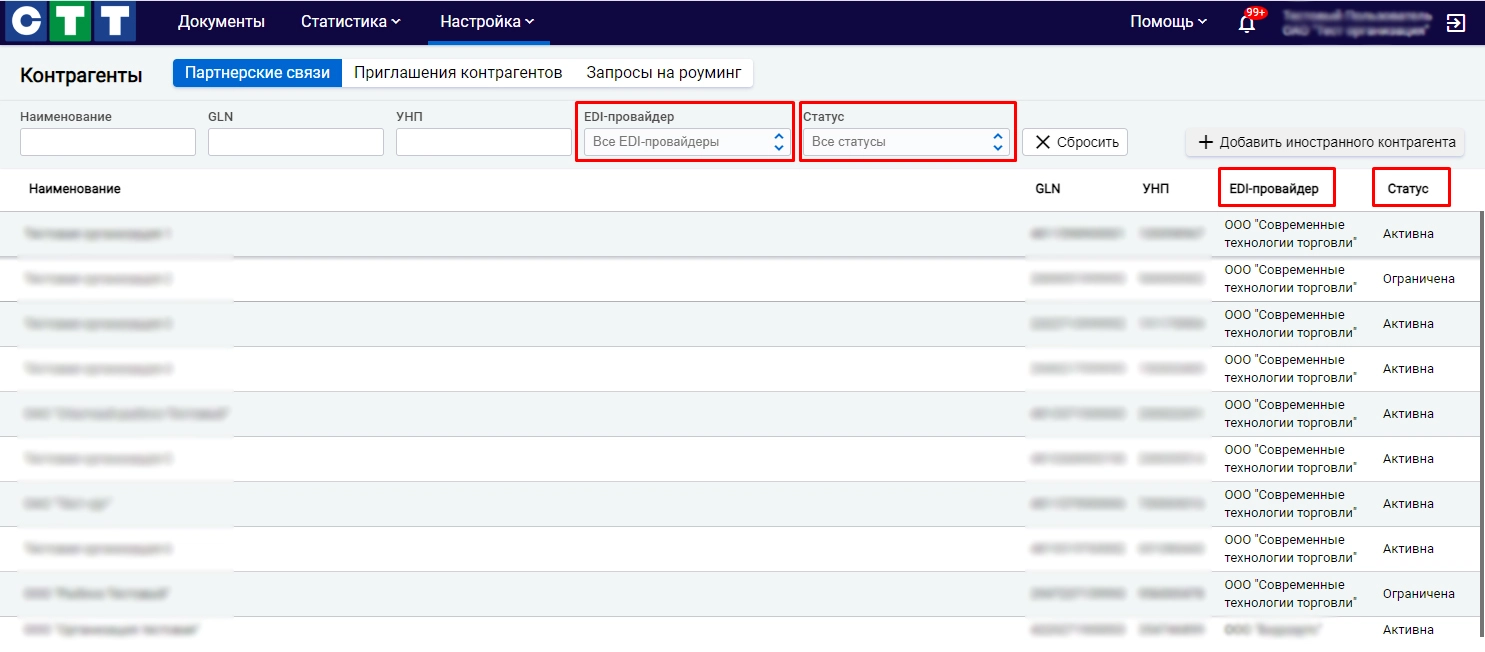Focus the УНП filter input field

click(x=484, y=142)
